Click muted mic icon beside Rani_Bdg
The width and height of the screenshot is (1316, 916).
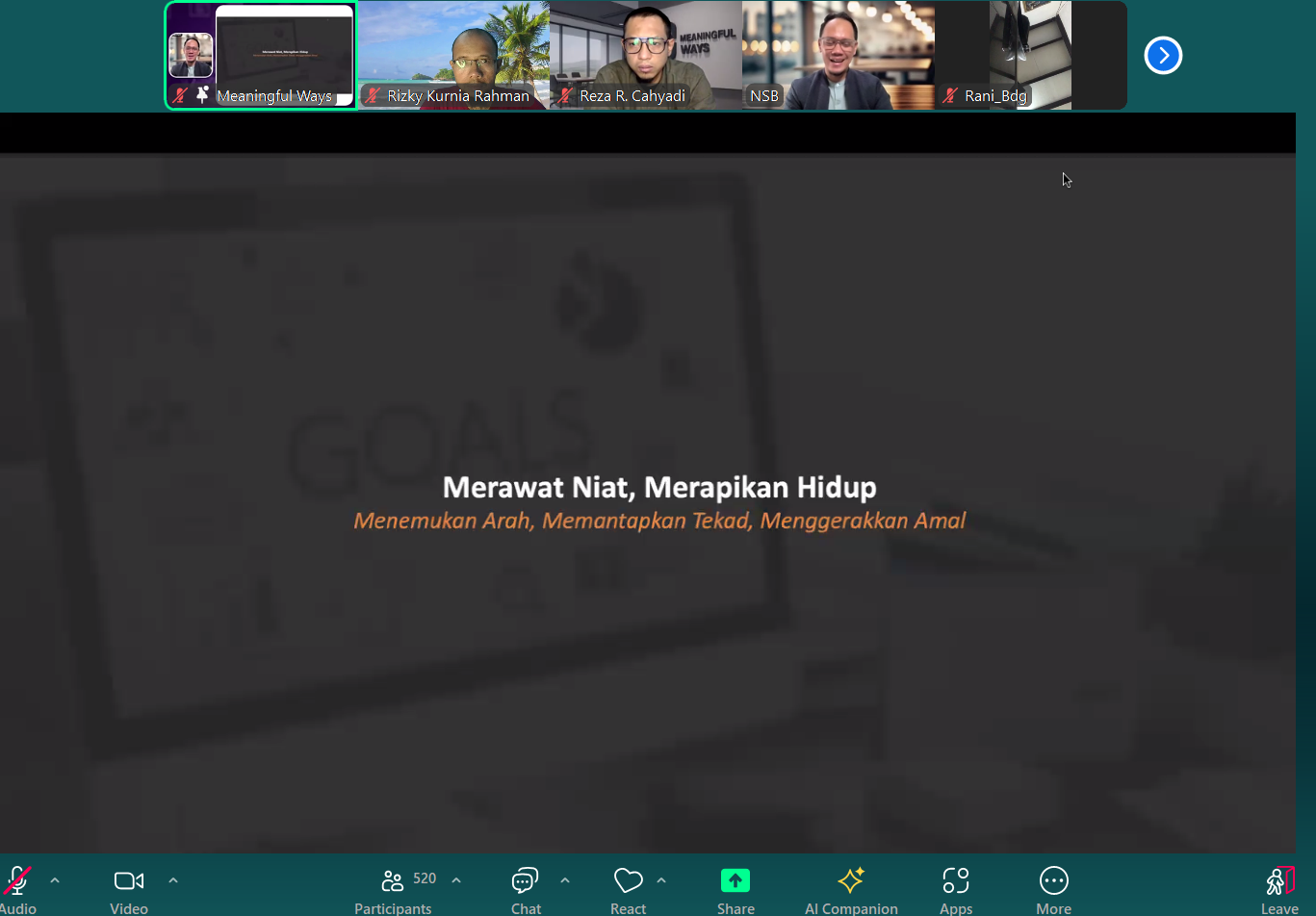point(950,95)
